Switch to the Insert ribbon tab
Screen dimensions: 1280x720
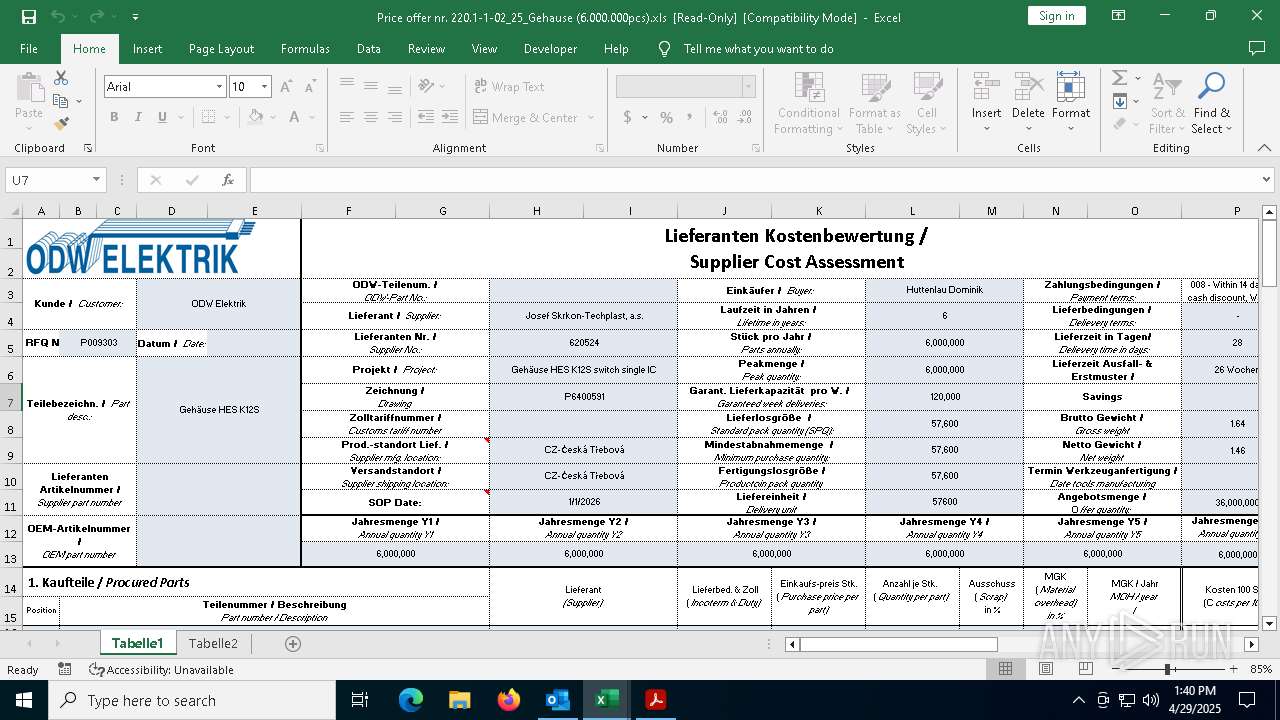[x=147, y=49]
